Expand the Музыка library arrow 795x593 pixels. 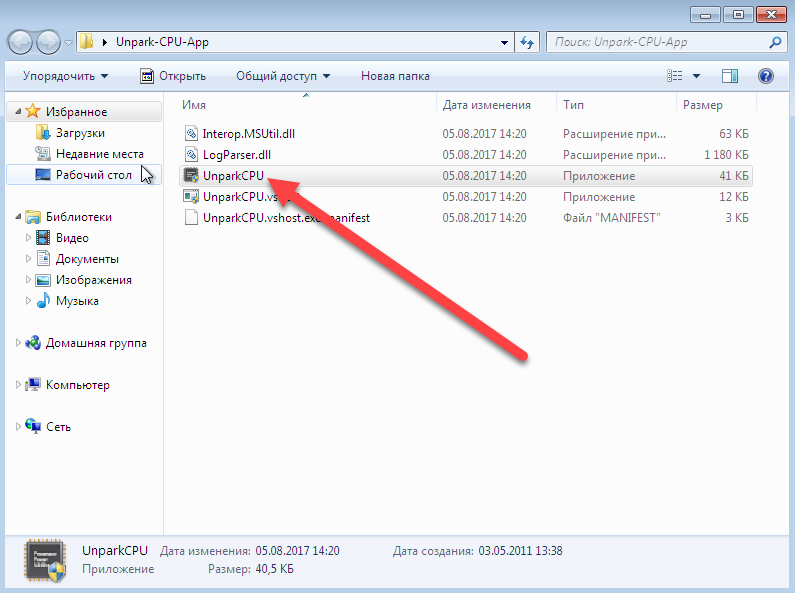pyautogui.click(x=28, y=301)
